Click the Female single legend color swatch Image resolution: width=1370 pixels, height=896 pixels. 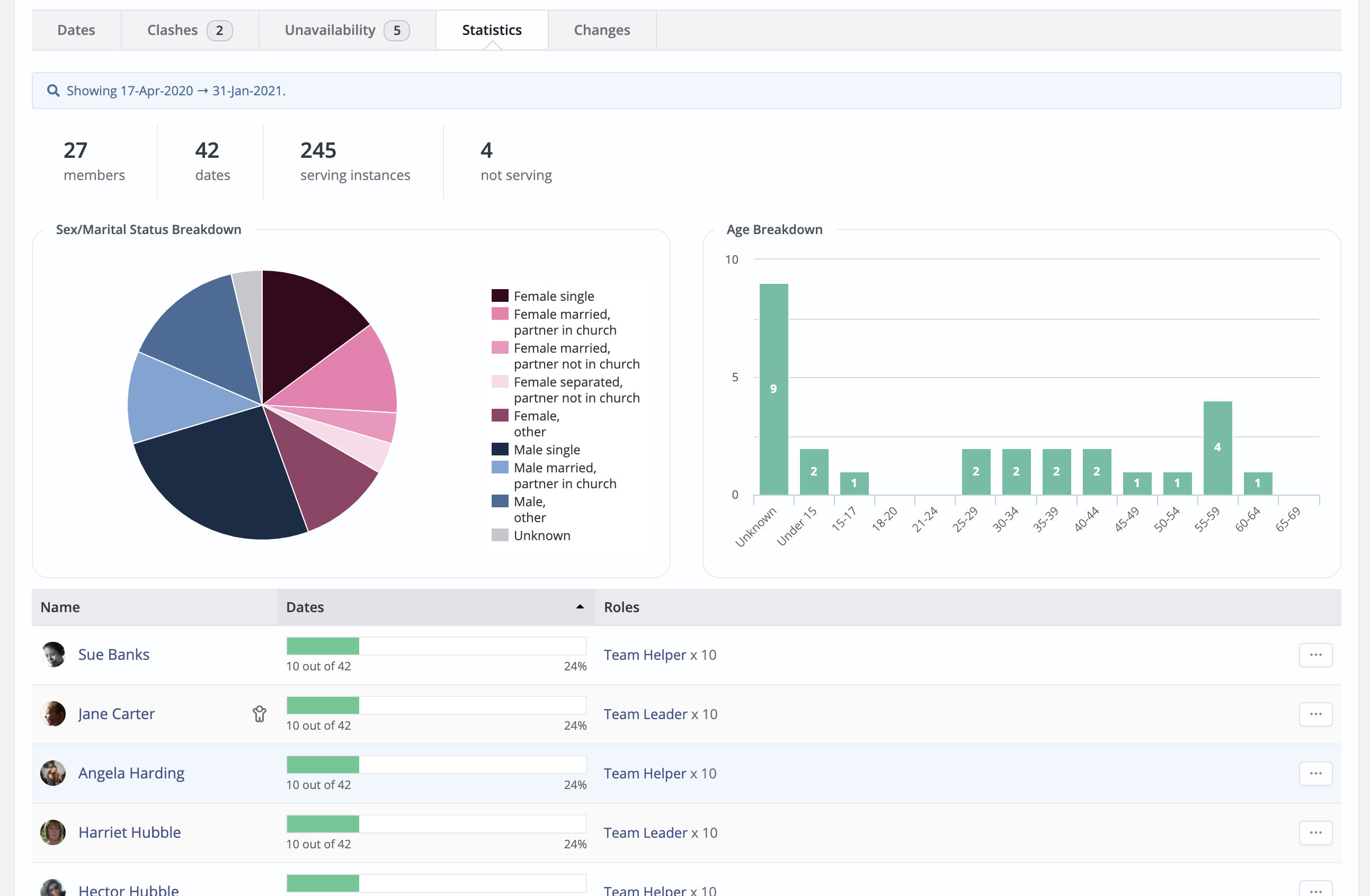[x=500, y=295]
